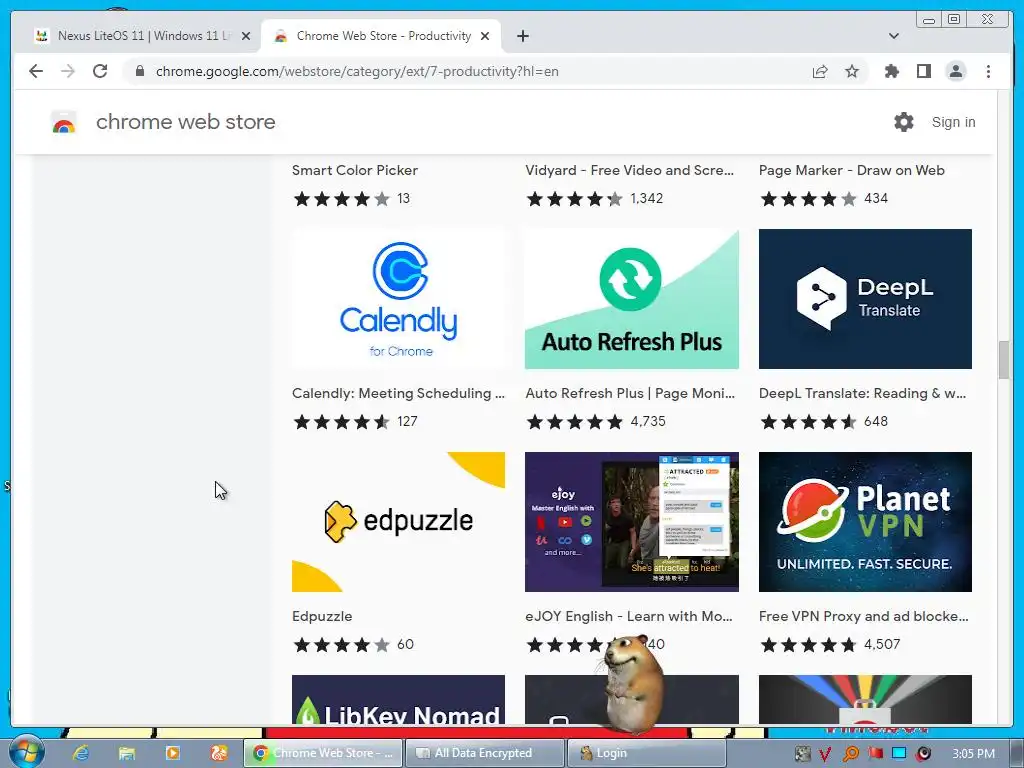Screen dimensions: 1024x768
Task: Click the 1,342 rating count
Action: (x=647, y=199)
